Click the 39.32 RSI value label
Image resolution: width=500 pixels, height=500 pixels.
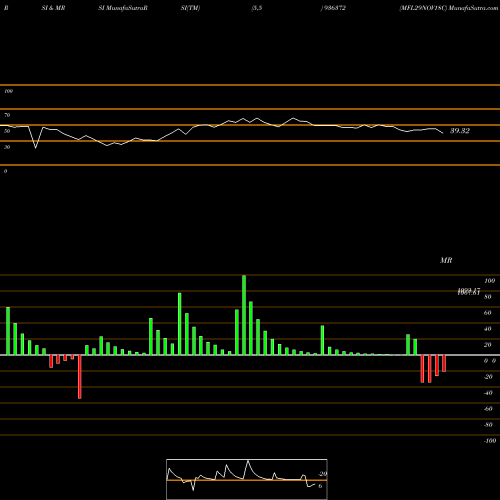[460, 131]
